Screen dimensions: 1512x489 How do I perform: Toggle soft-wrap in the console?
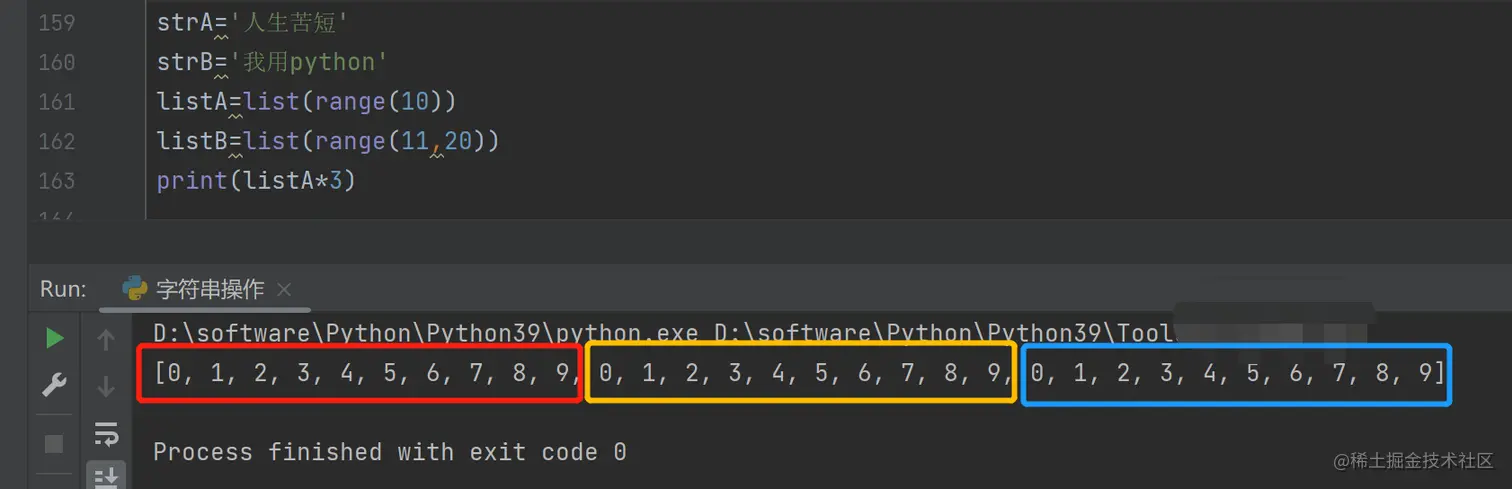(x=106, y=433)
